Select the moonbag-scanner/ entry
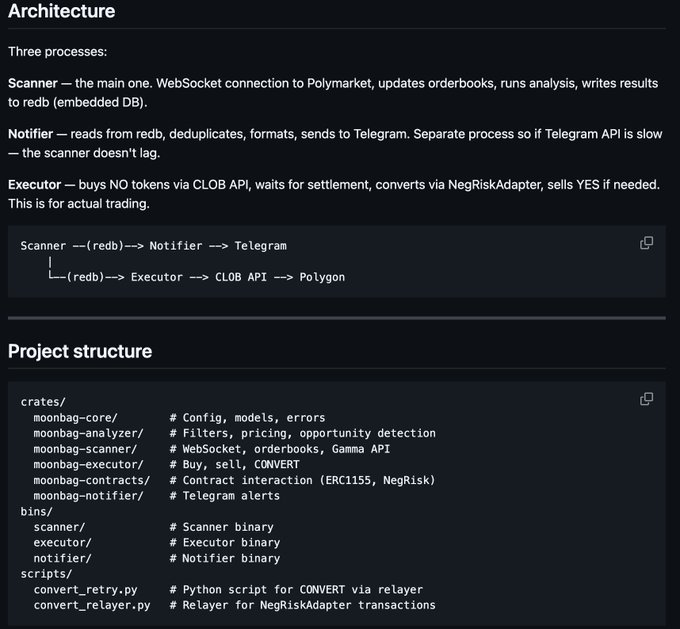680x629 pixels. [x=85, y=449]
